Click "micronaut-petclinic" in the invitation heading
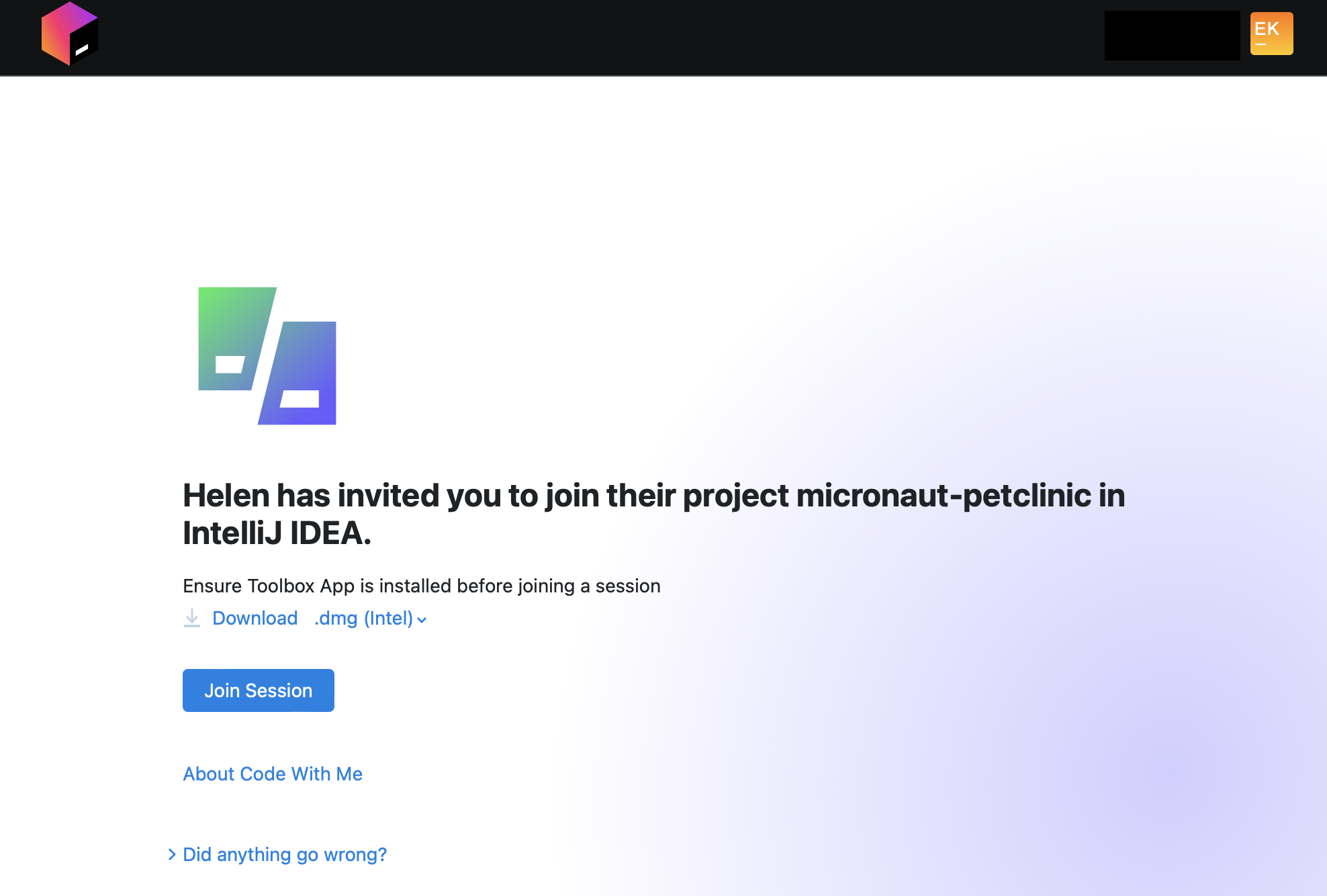 [x=944, y=496]
